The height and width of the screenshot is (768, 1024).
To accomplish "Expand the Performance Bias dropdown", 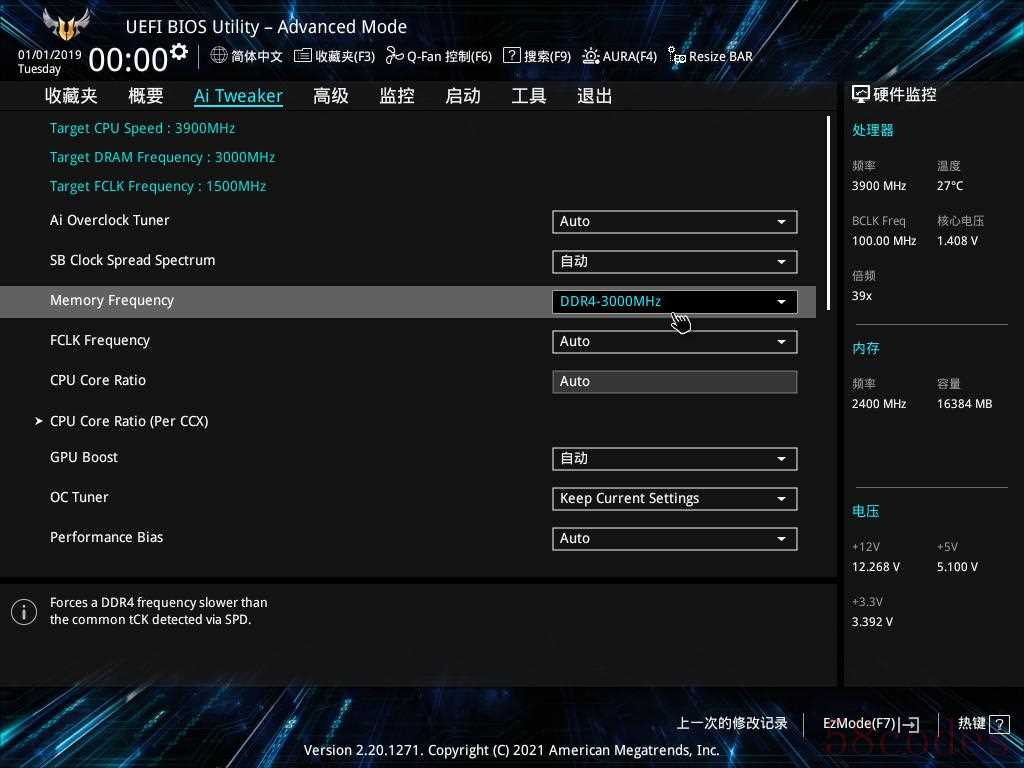I will tap(675, 539).
